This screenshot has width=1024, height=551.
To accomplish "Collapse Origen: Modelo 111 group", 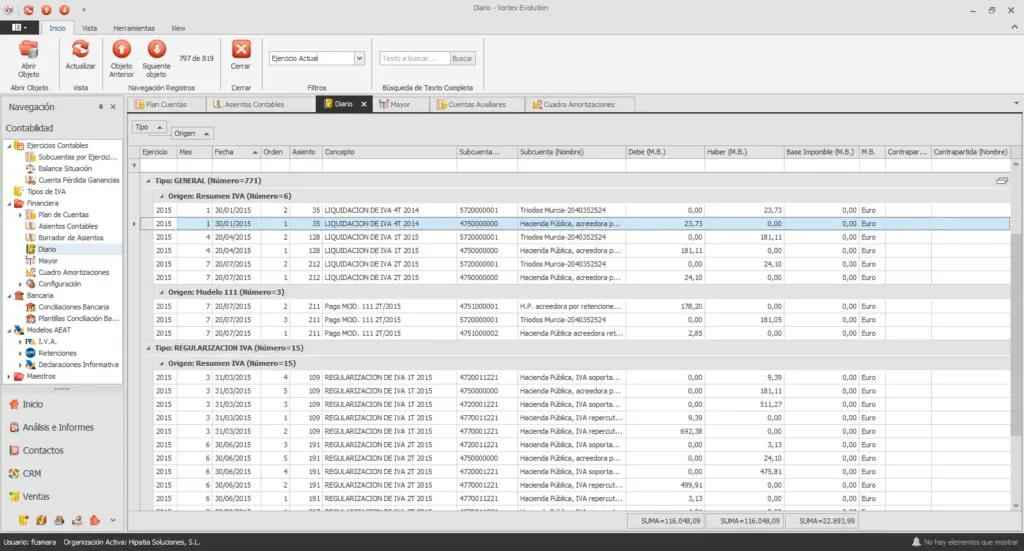I will [x=162, y=292].
